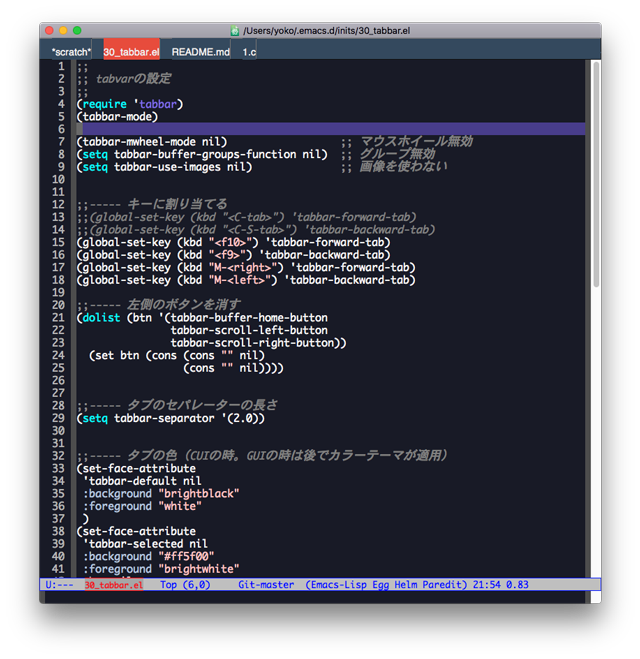Click the Paredit minor mode indicator
The image size is (640, 659).
(443, 585)
